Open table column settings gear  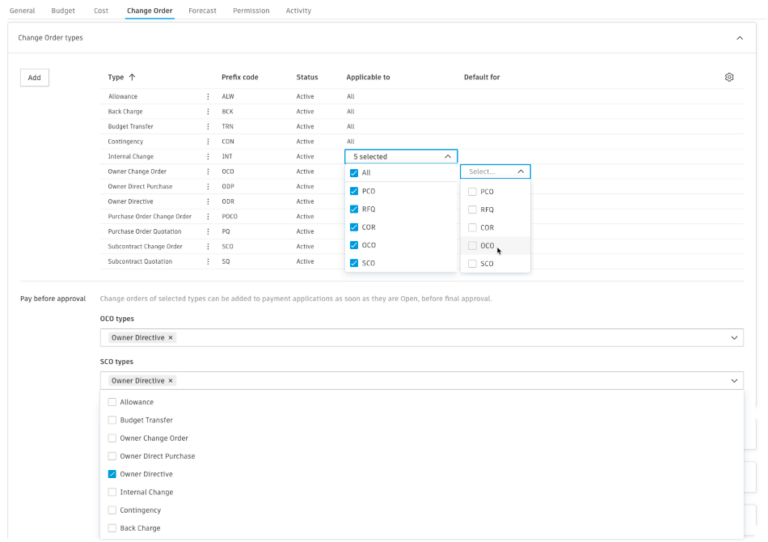[x=729, y=77]
